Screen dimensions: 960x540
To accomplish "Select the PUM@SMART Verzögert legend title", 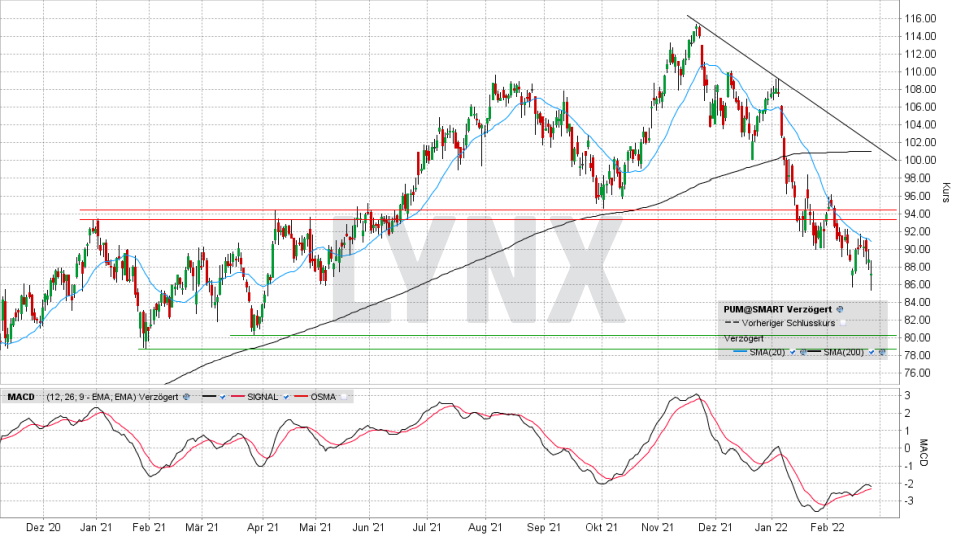I will [x=777, y=309].
